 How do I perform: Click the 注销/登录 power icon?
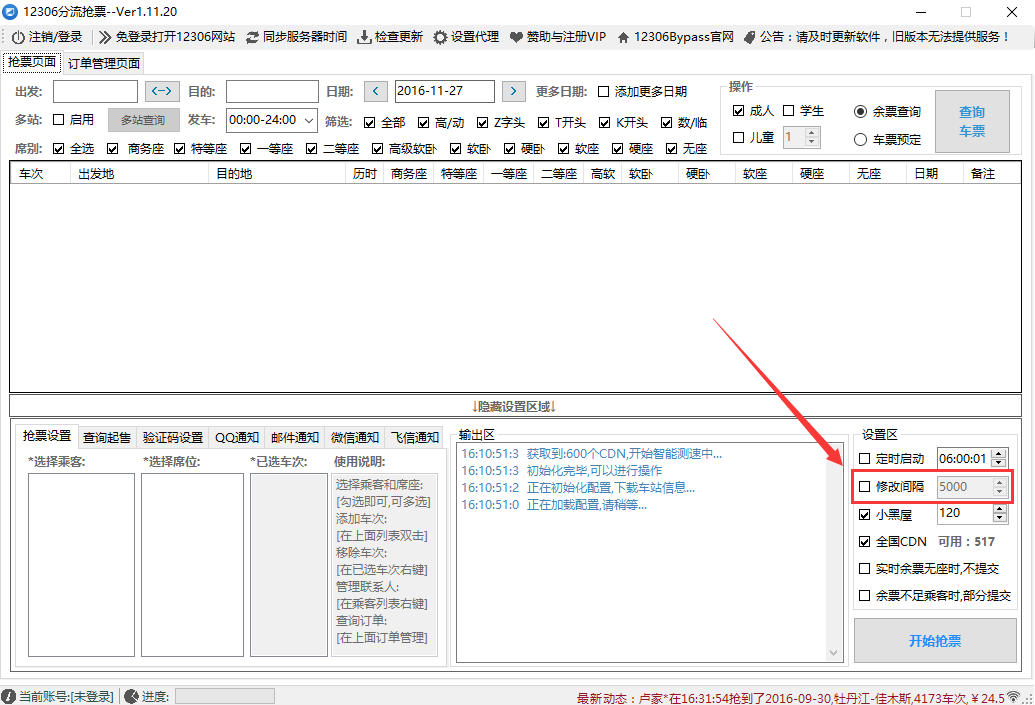coord(18,37)
